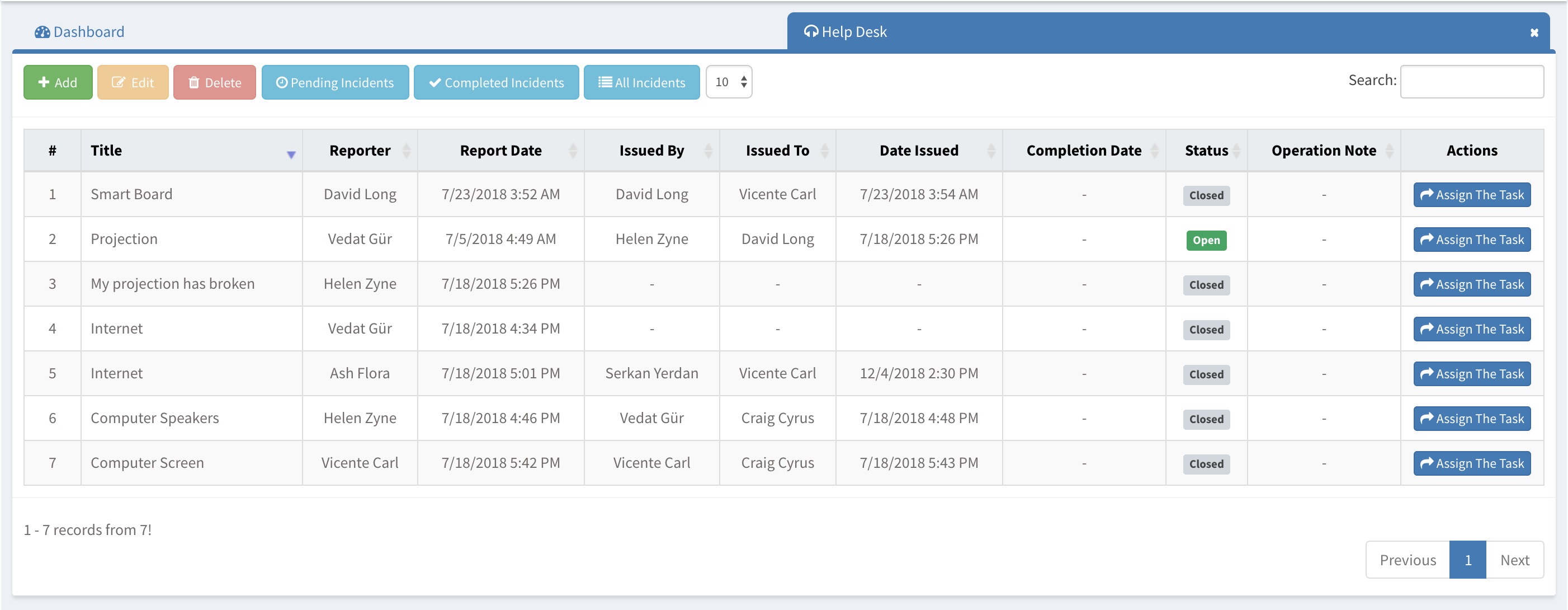Sort by Reporter column
This screenshot has width=1568, height=610.
tap(360, 151)
